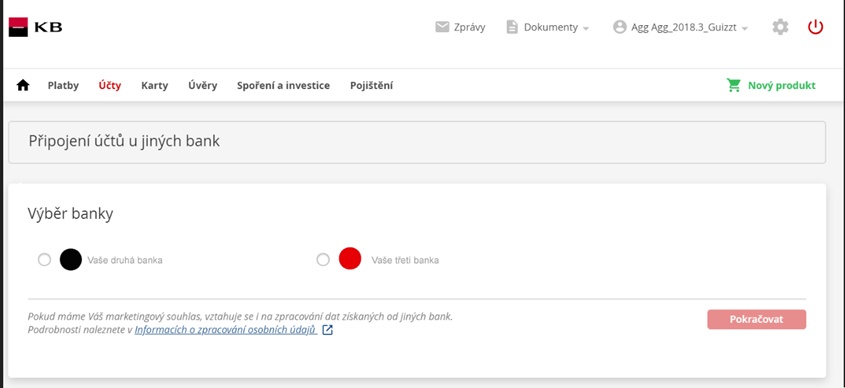Open the Účty menu

pyautogui.click(x=110, y=85)
